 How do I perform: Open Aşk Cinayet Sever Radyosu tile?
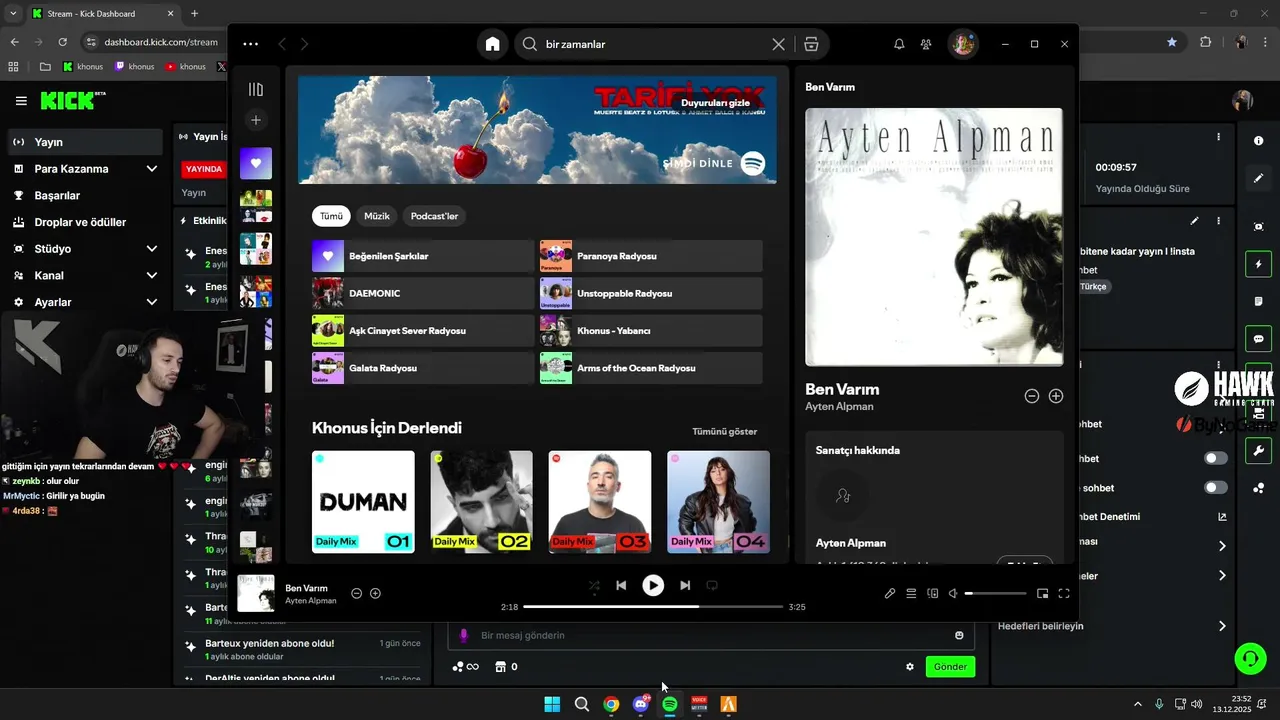[423, 331]
